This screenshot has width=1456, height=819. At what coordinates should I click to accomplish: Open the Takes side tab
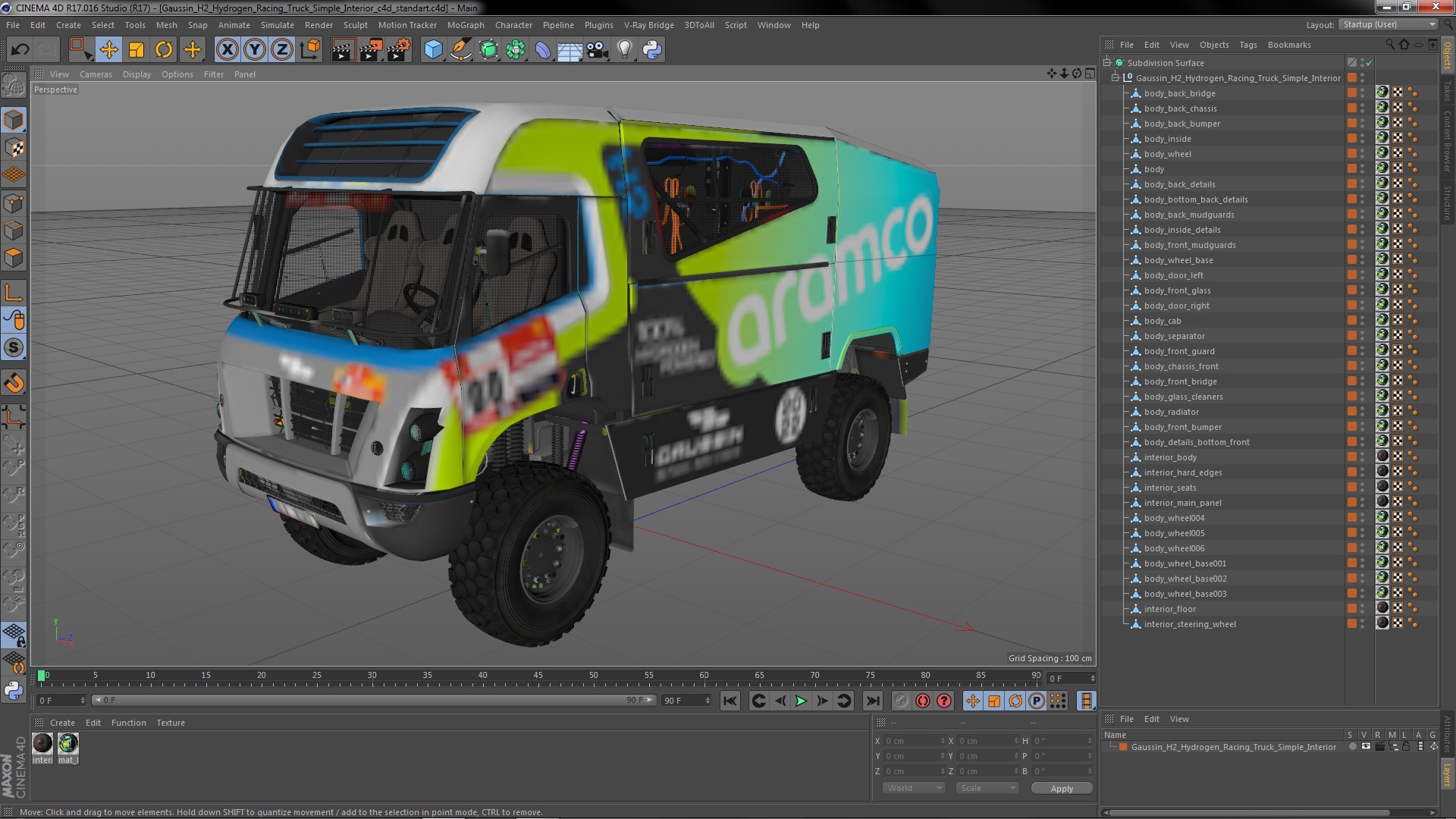pyautogui.click(x=1447, y=91)
